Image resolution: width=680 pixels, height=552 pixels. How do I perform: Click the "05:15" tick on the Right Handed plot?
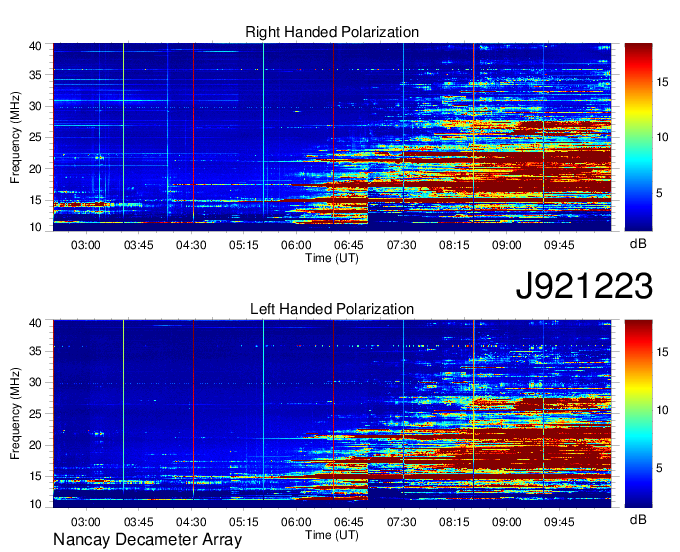point(244,245)
